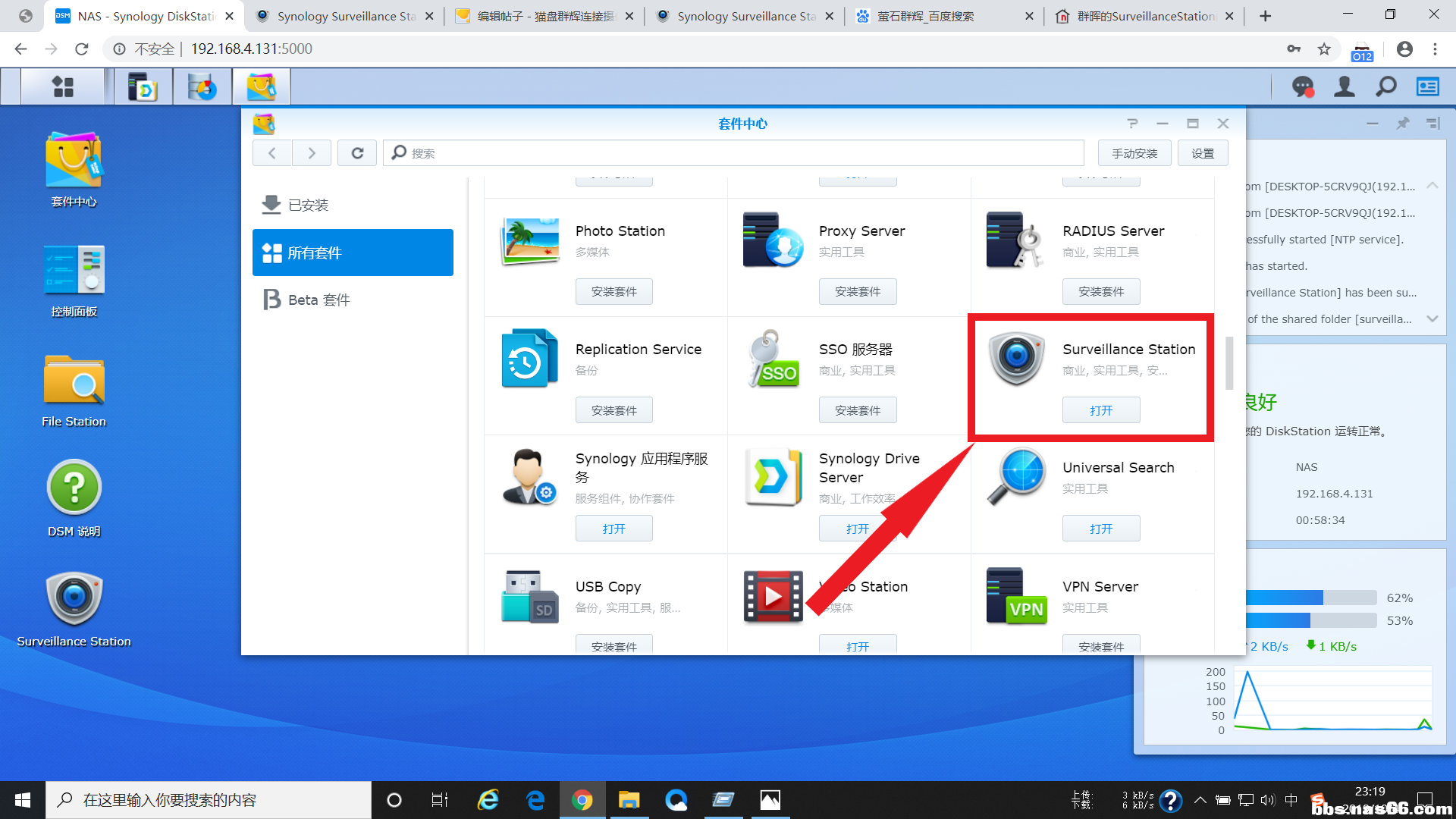The width and height of the screenshot is (1456, 819).
Task: Open Package Center settings button
Action: pos(1203,153)
